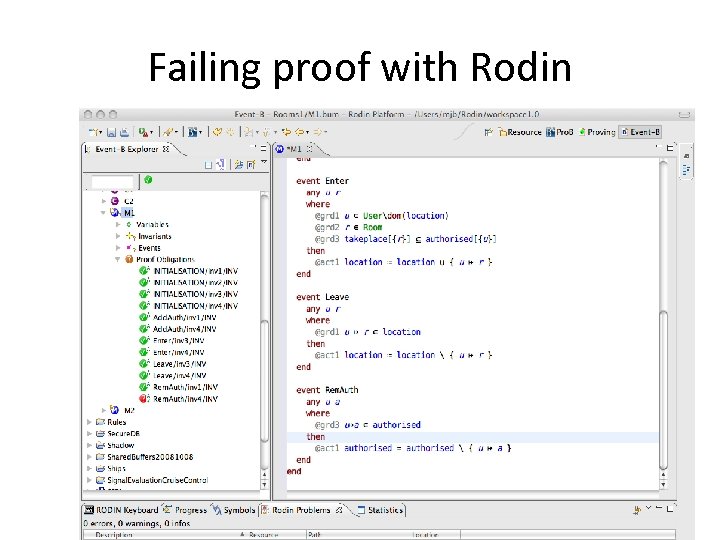Minimize the Event-B Explorer panel
The height and width of the screenshot is (540, 720).
[255, 148]
